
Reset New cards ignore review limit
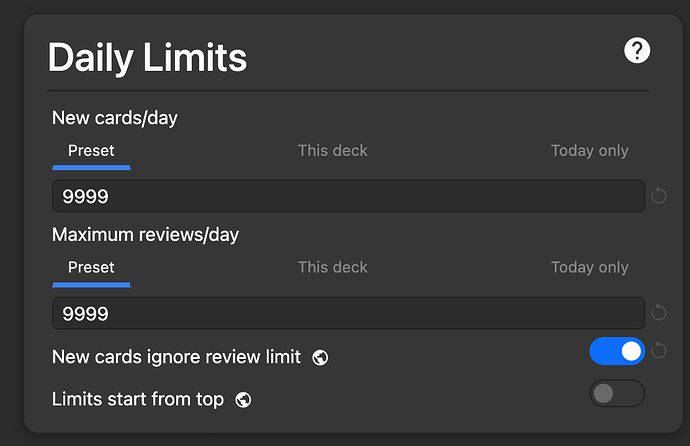click(659, 351)
